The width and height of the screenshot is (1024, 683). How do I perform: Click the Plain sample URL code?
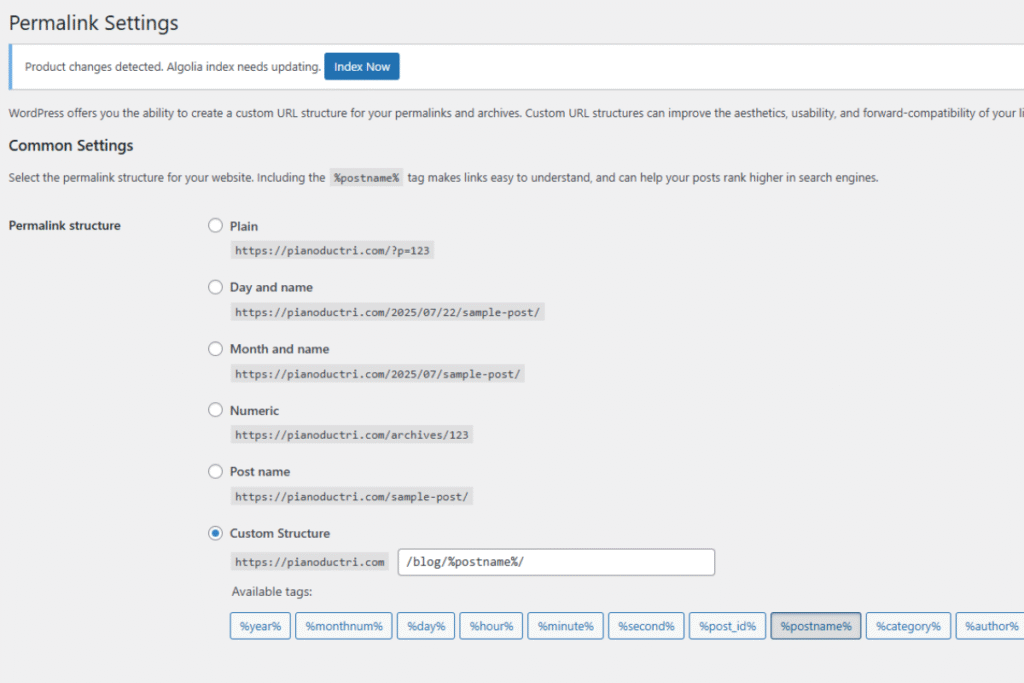click(332, 251)
